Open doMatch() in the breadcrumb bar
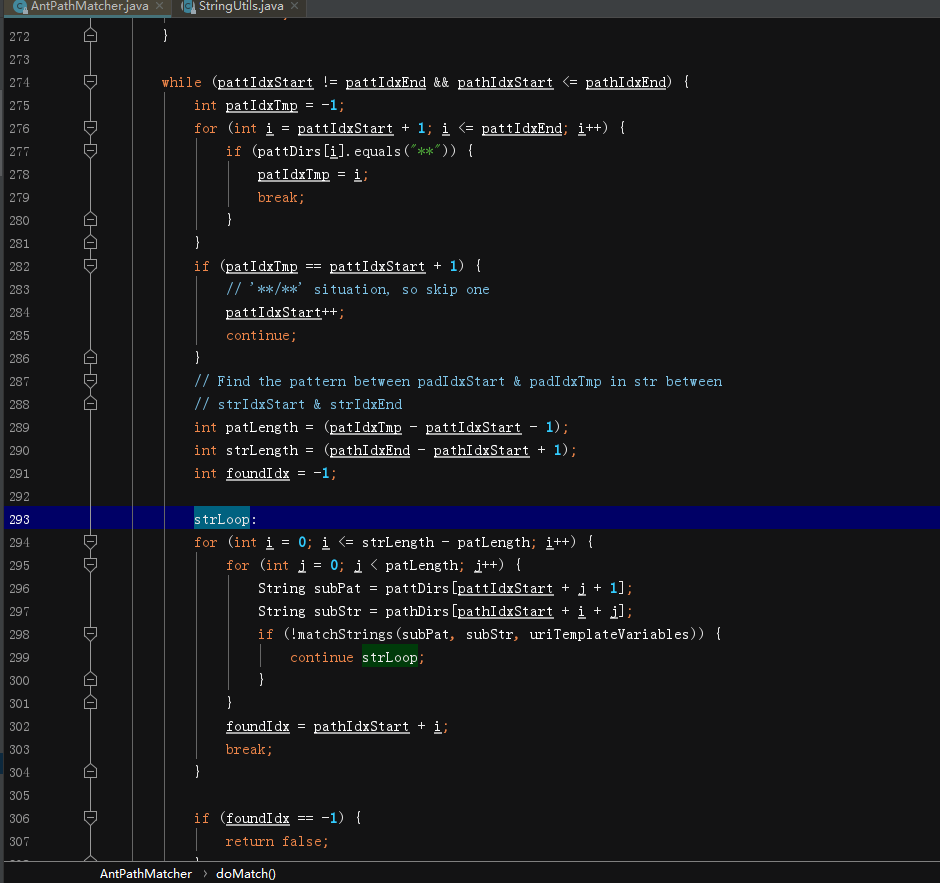This screenshot has width=940, height=883. click(x=246, y=874)
